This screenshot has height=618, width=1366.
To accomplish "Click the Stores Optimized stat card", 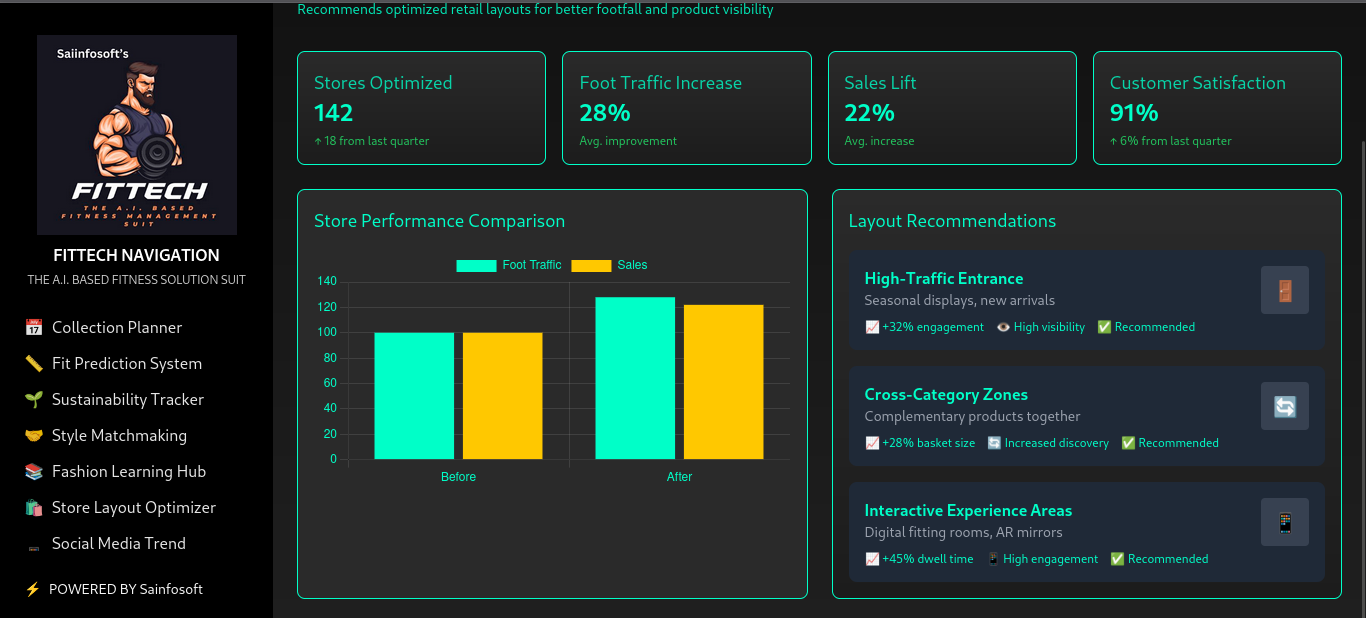I will click(x=421, y=108).
